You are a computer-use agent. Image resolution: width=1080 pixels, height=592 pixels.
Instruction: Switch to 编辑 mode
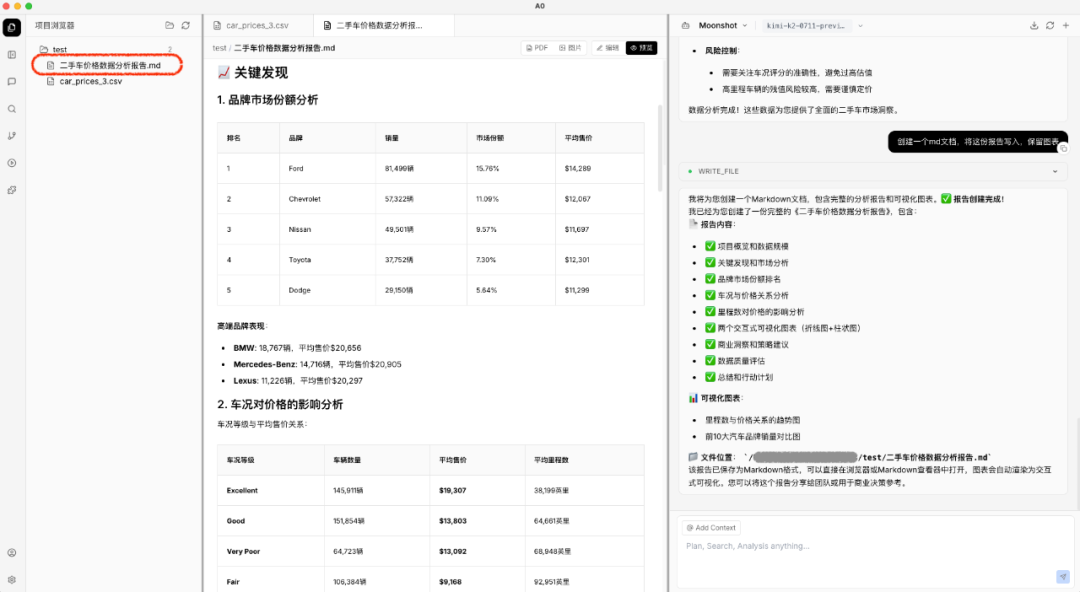tap(607, 48)
